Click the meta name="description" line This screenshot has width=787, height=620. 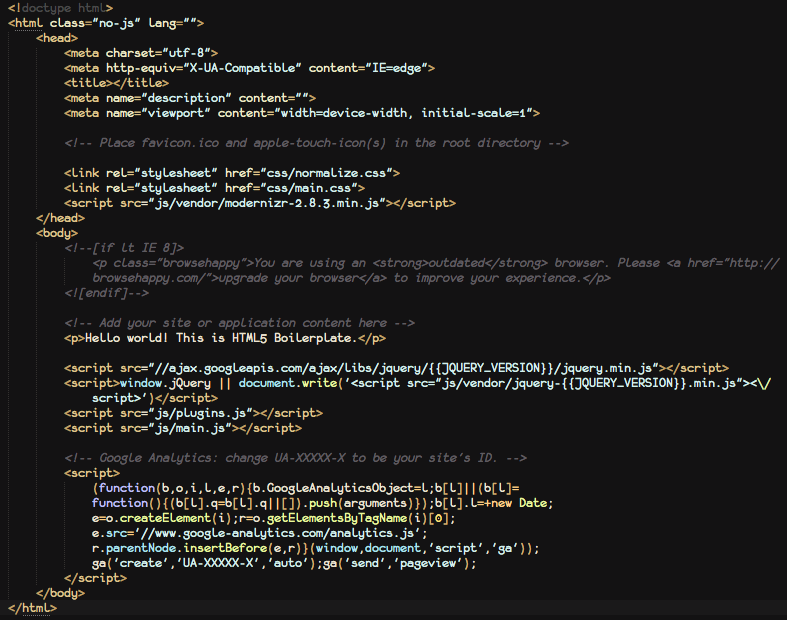pyautogui.click(x=190, y=98)
